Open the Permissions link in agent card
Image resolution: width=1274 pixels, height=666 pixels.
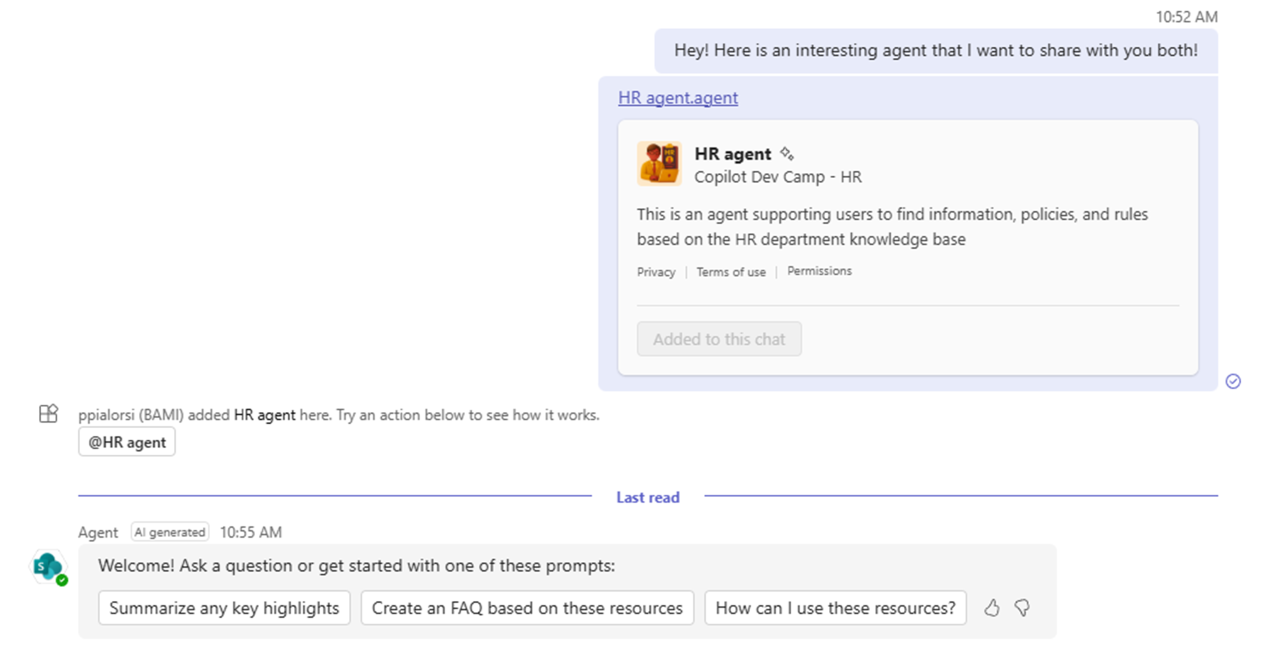819,271
